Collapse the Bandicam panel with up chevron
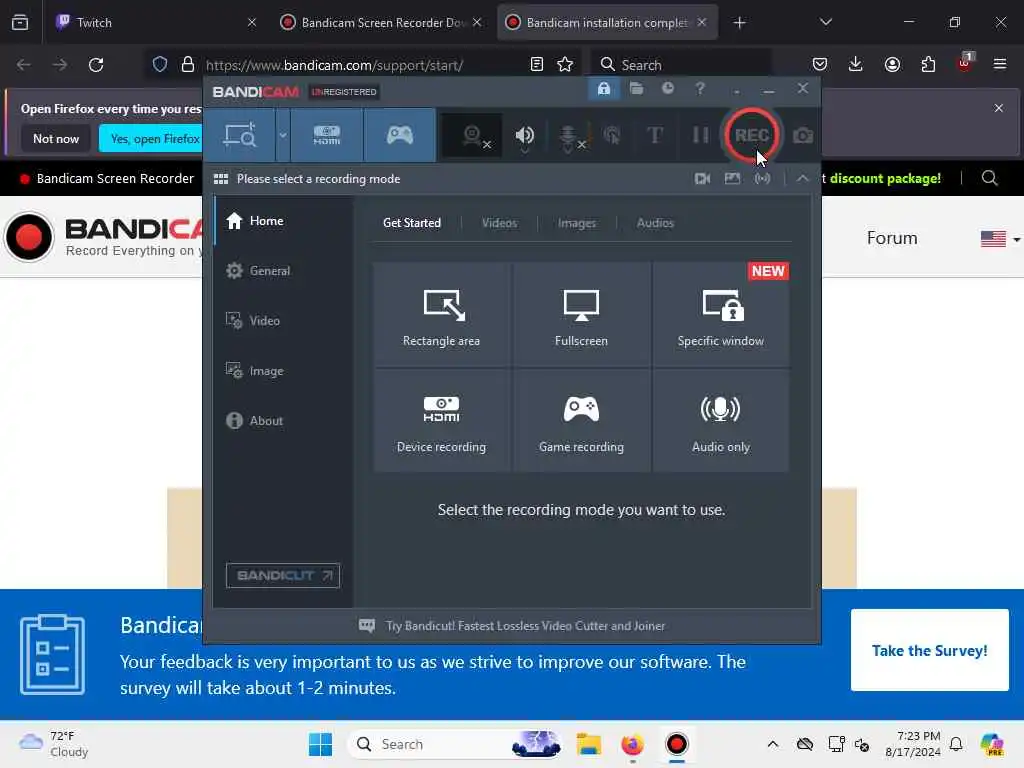 pyautogui.click(x=802, y=178)
